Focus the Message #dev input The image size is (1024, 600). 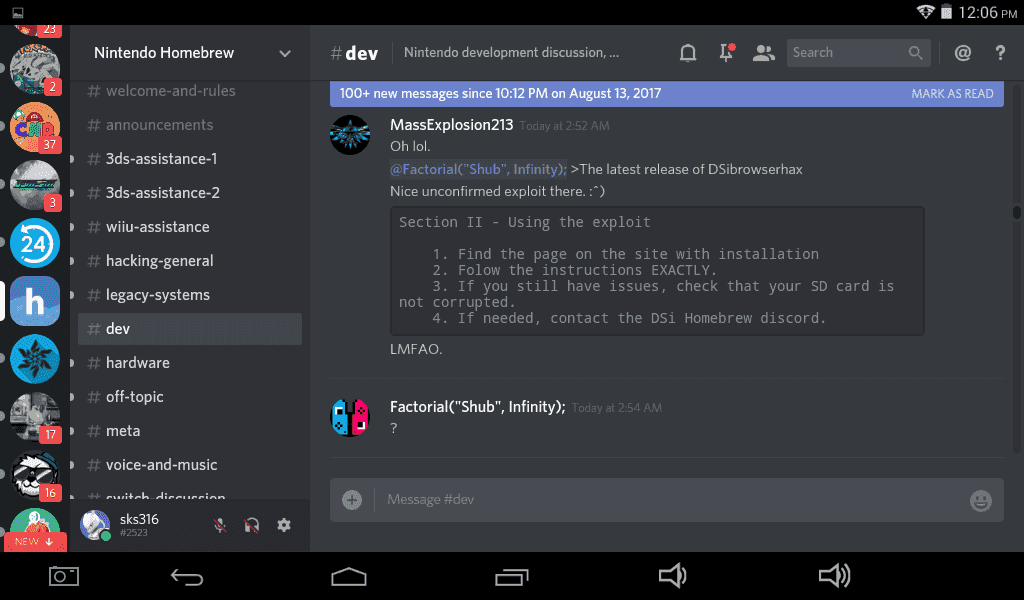666,500
